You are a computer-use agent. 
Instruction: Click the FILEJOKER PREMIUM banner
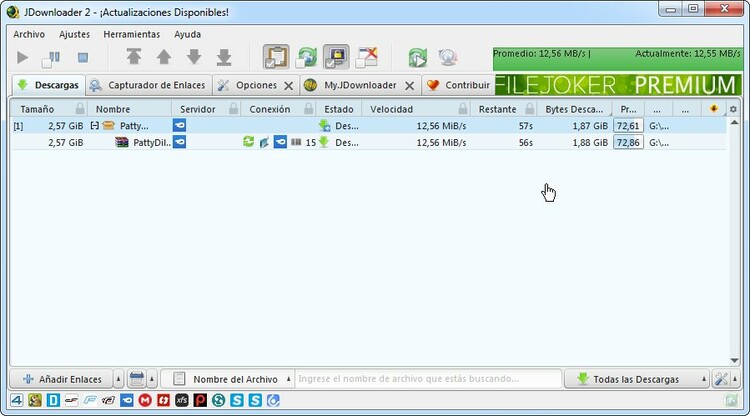618,85
